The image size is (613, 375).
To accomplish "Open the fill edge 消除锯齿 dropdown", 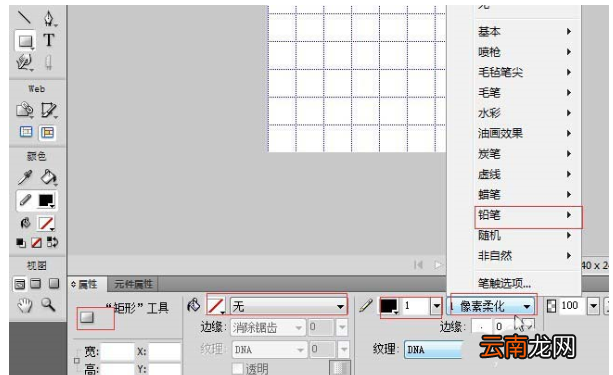I will [x=267, y=327].
